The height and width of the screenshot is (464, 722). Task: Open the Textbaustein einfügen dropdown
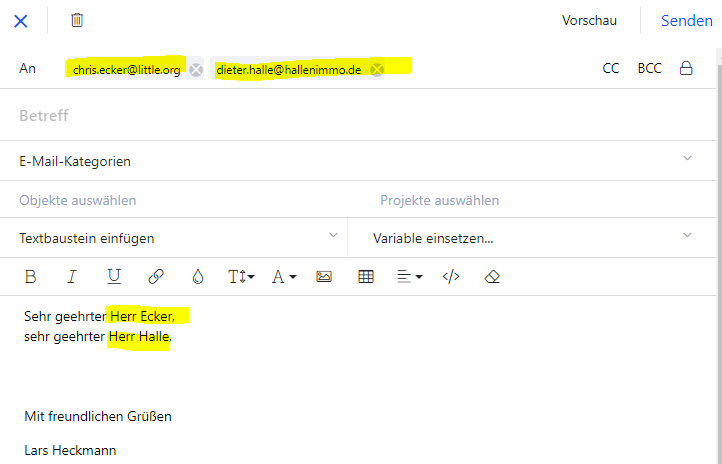click(334, 236)
